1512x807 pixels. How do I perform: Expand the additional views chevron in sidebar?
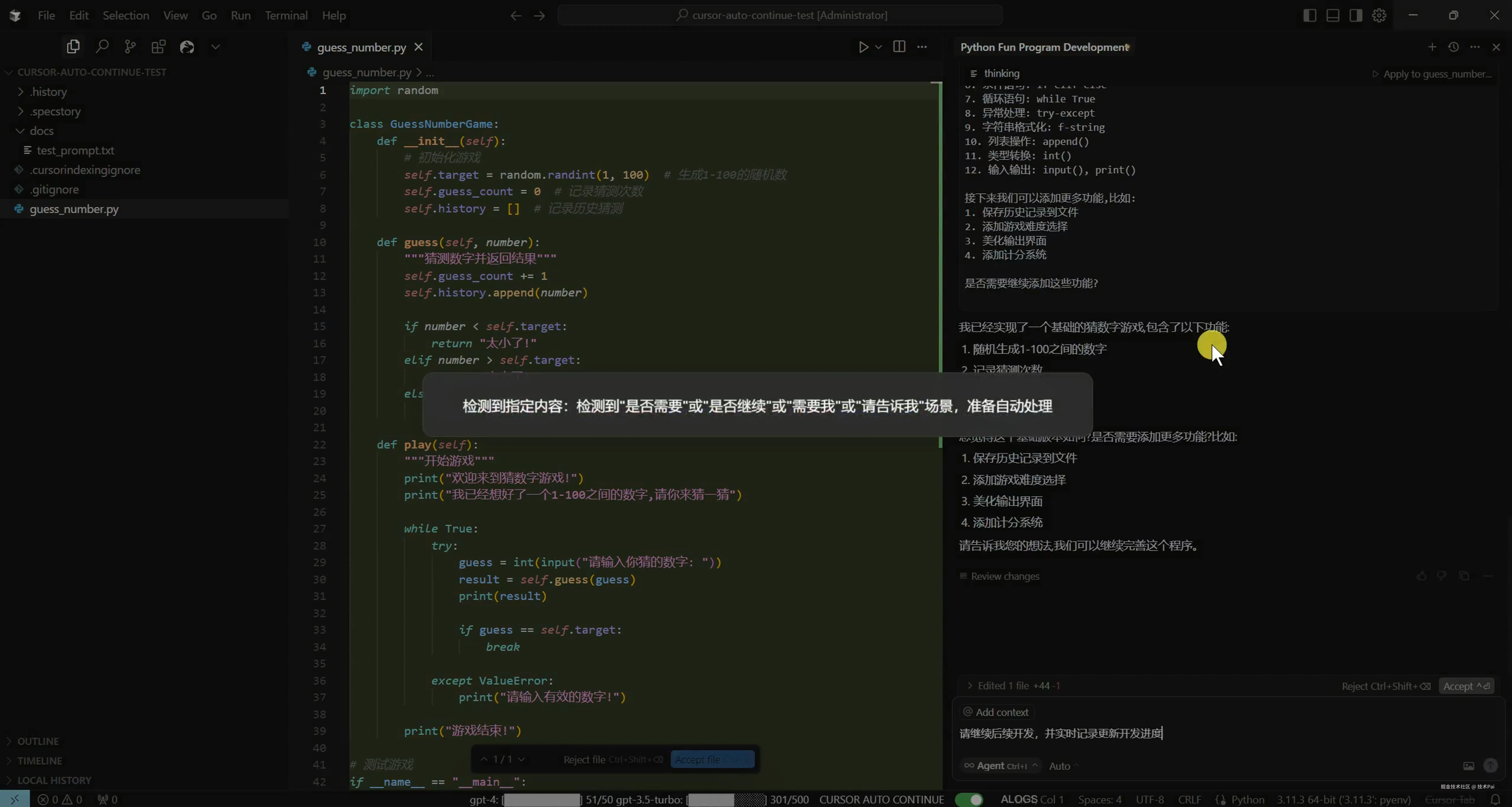(x=215, y=47)
